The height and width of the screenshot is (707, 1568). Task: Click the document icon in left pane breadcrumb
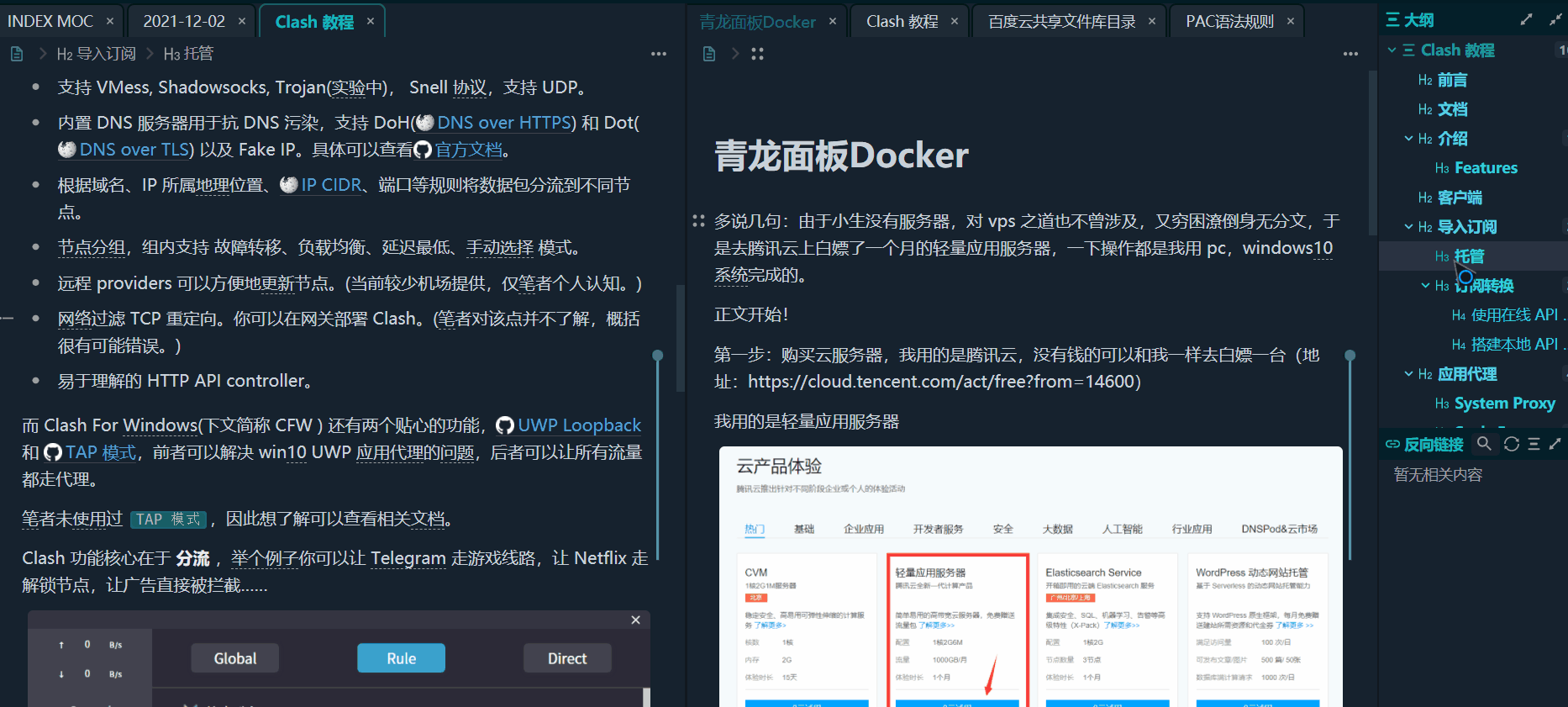click(x=16, y=54)
